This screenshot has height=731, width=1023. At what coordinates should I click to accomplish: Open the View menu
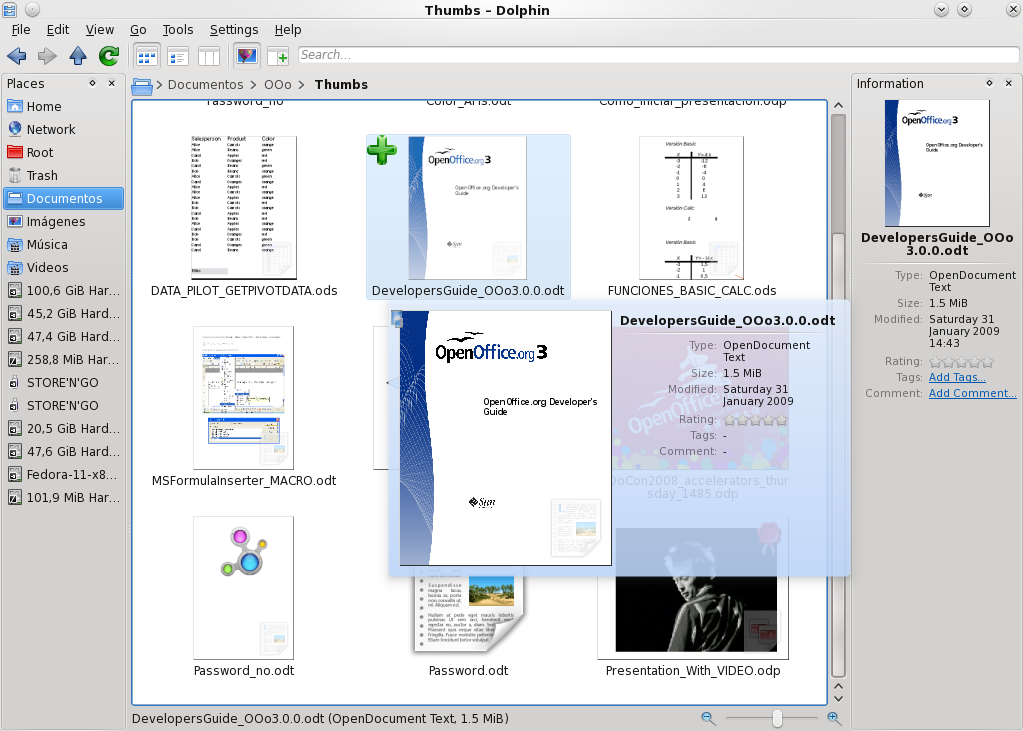tap(100, 30)
